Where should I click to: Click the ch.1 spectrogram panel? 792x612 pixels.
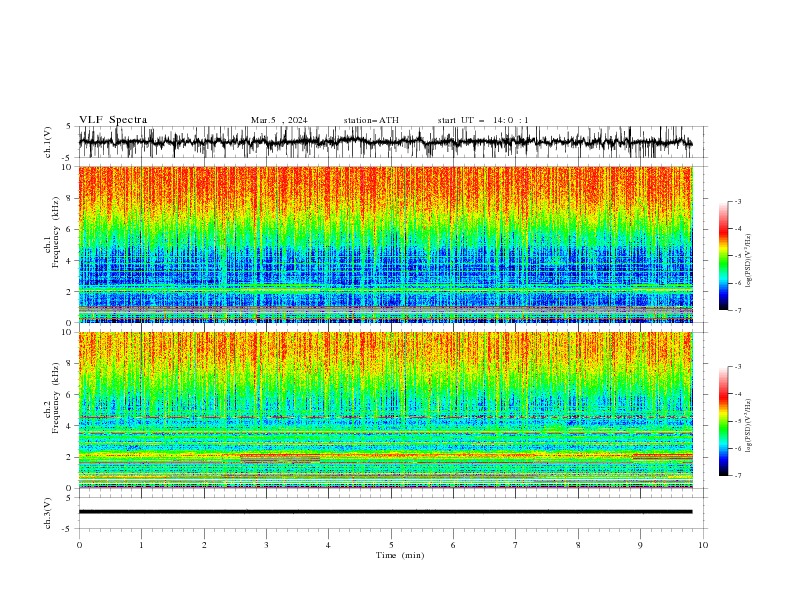point(385,244)
